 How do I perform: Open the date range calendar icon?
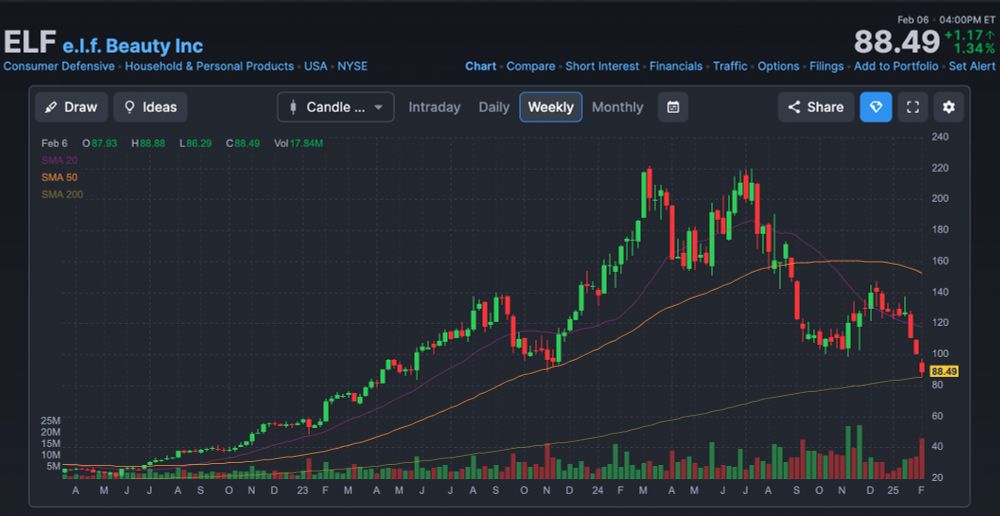coord(673,107)
